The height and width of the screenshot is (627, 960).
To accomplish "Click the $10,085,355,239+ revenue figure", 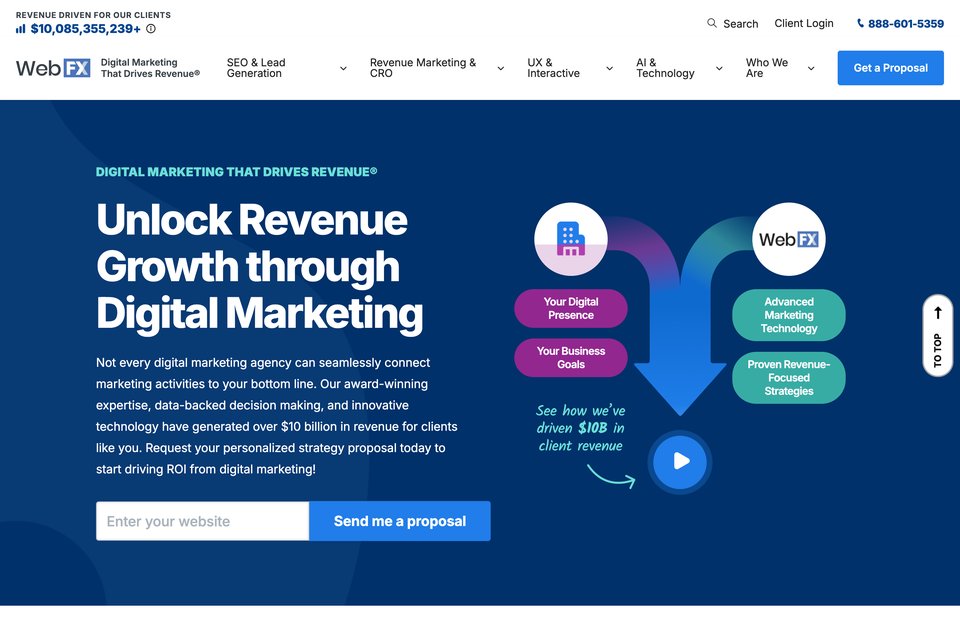I will tap(85, 29).
